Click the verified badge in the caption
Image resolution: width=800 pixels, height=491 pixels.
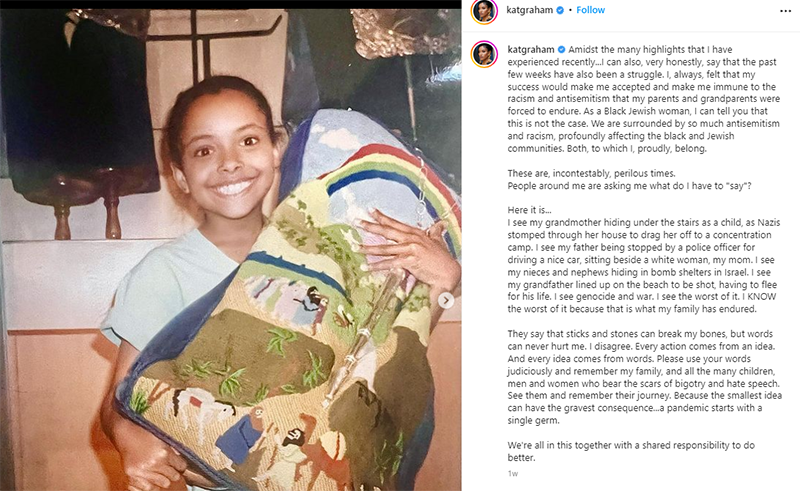561,50
